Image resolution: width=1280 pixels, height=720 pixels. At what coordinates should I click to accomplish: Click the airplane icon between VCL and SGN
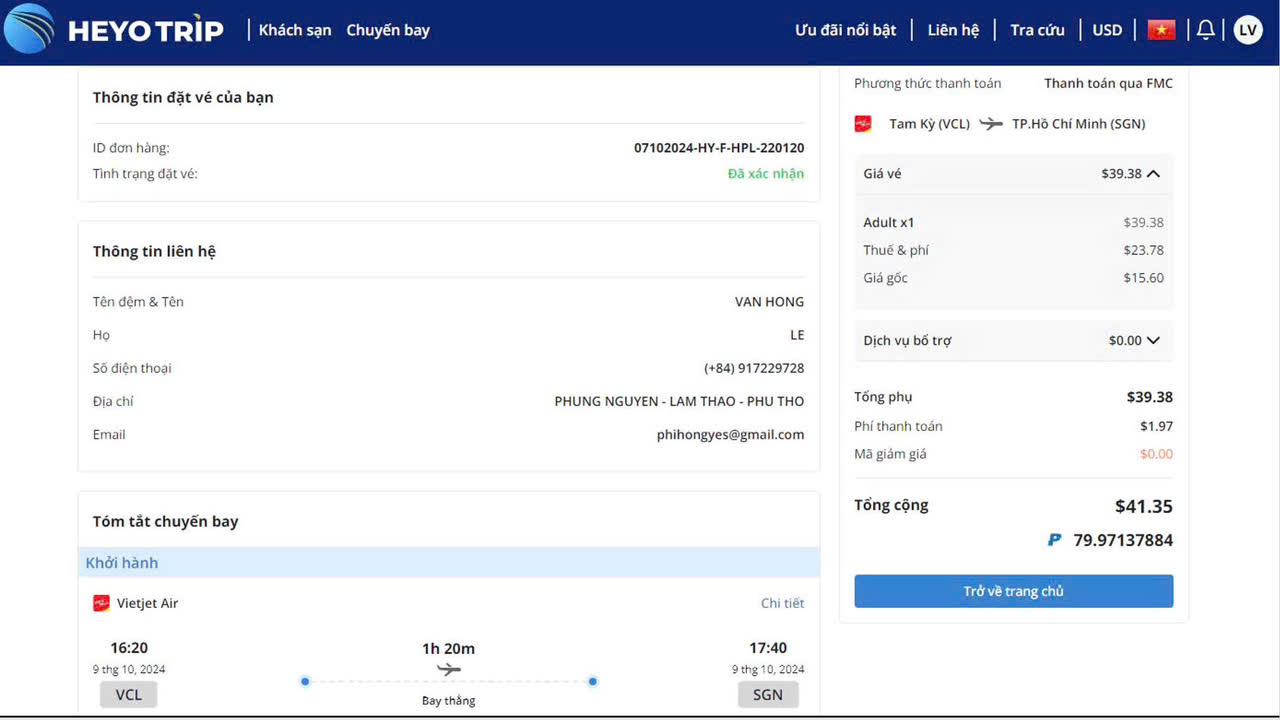(x=449, y=669)
